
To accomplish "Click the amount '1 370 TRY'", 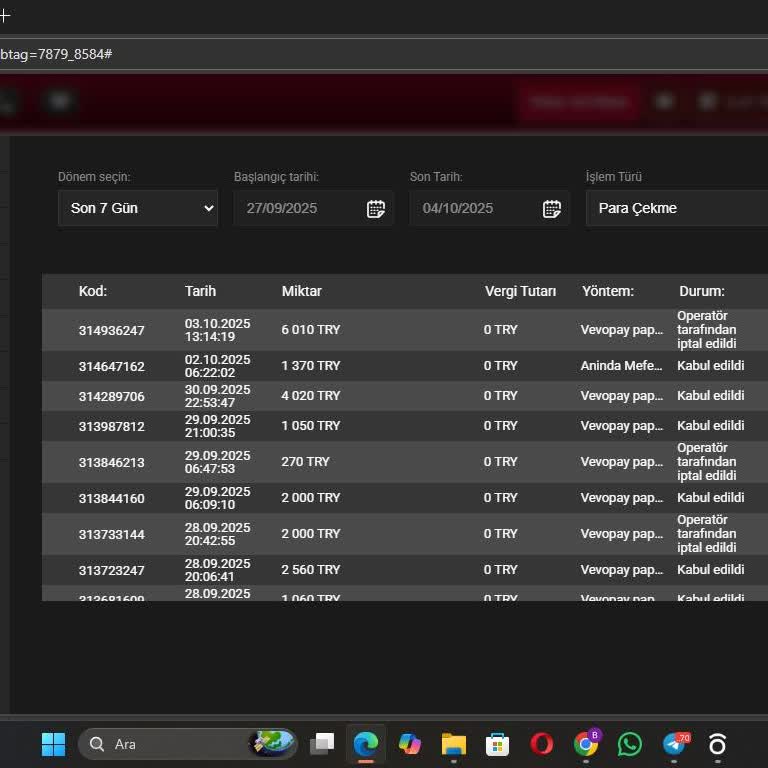I will [311, 365].
